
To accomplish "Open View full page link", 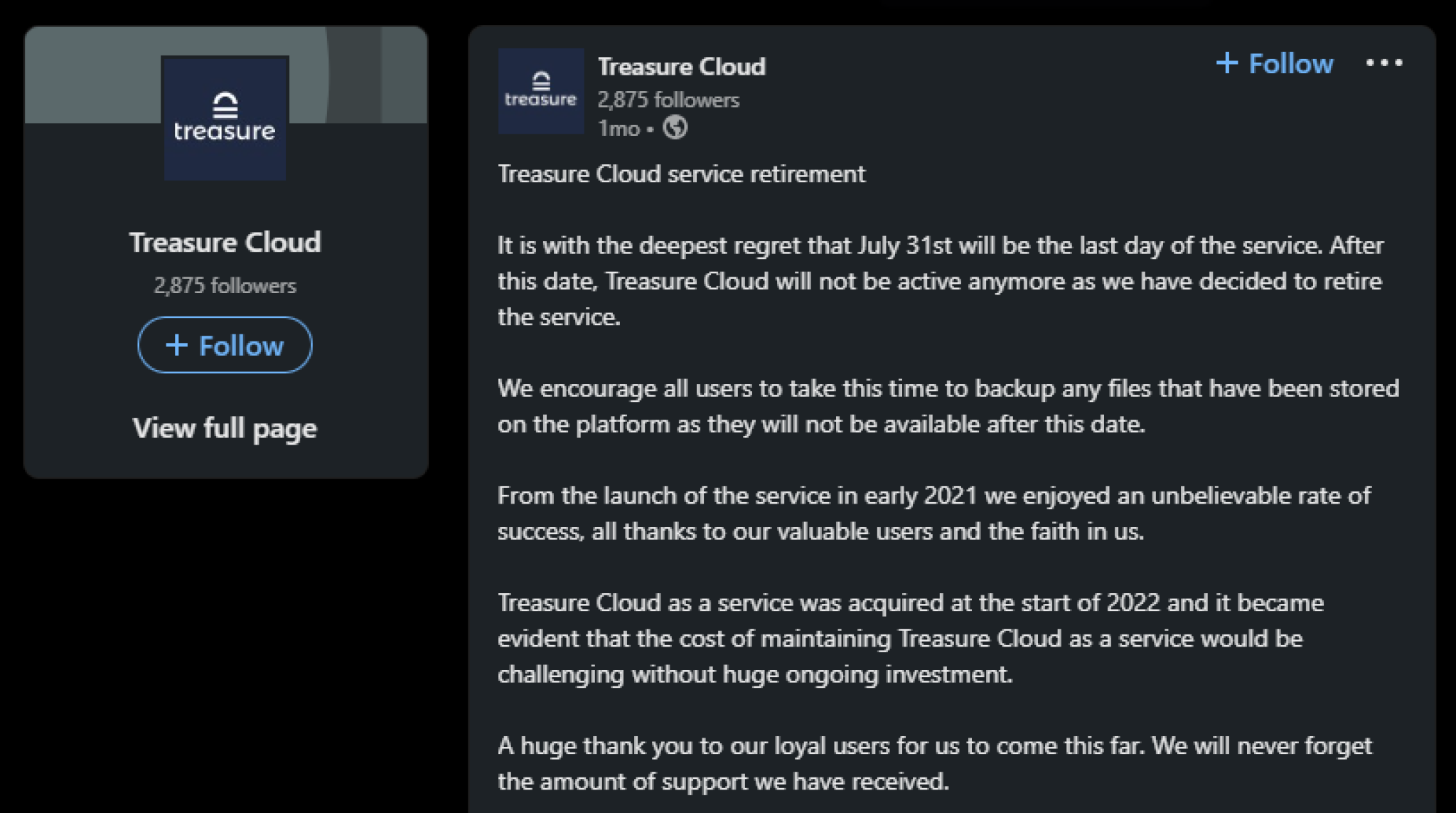I will tap(225, 428).
